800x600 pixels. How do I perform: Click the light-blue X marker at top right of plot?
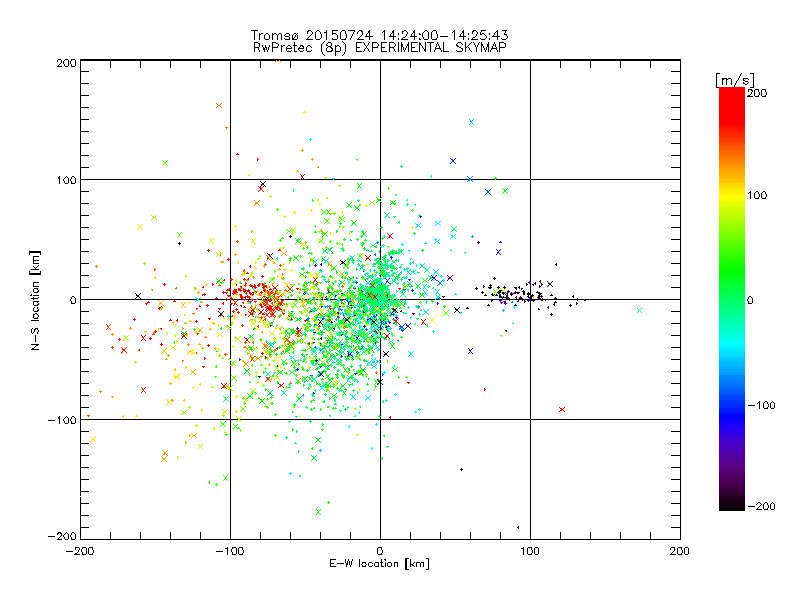(471, 122)
